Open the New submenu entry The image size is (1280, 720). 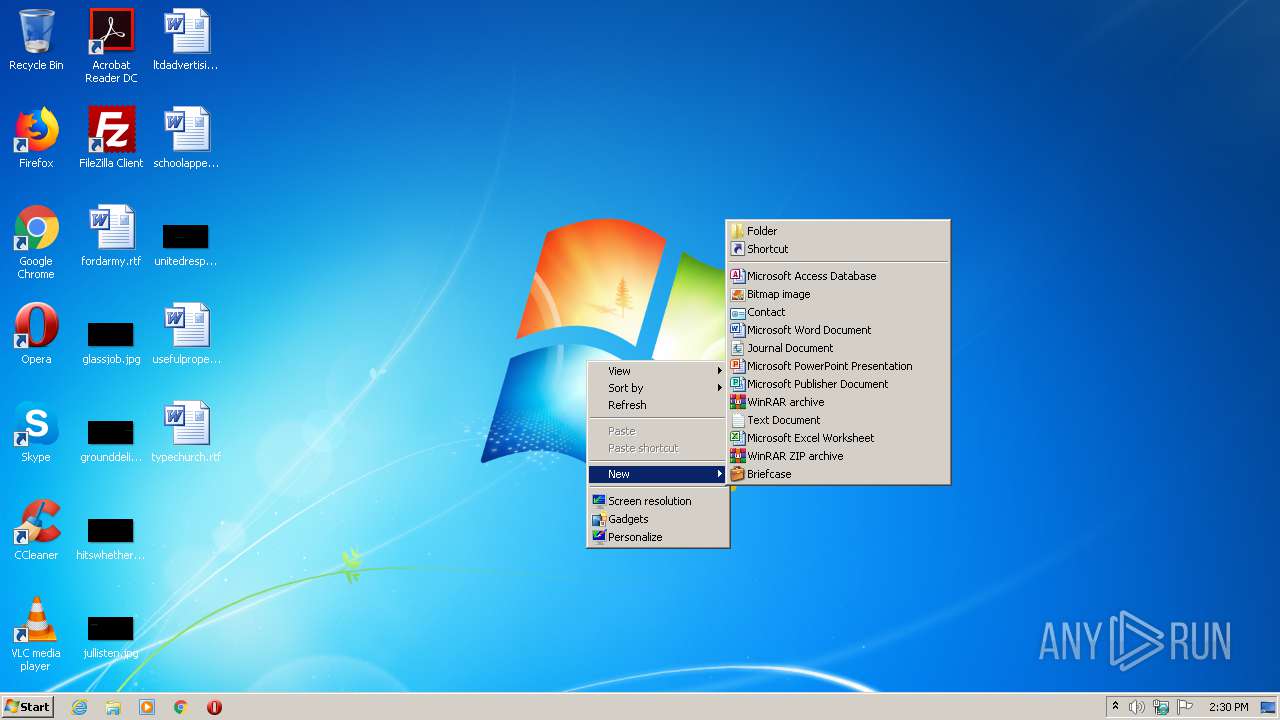click(658, 474)
